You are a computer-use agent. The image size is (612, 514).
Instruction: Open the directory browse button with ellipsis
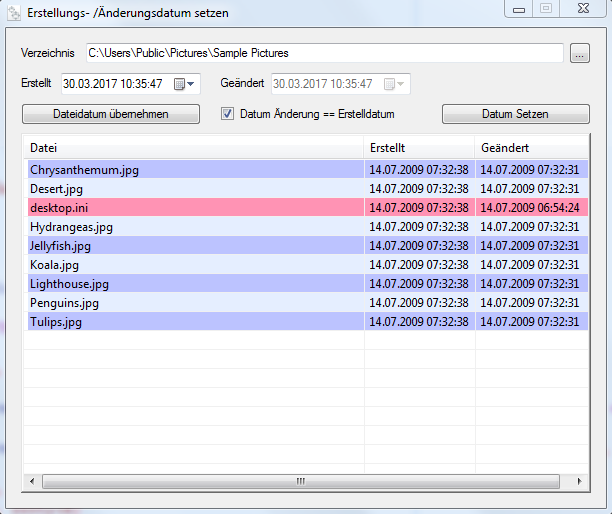coord(580,54)
